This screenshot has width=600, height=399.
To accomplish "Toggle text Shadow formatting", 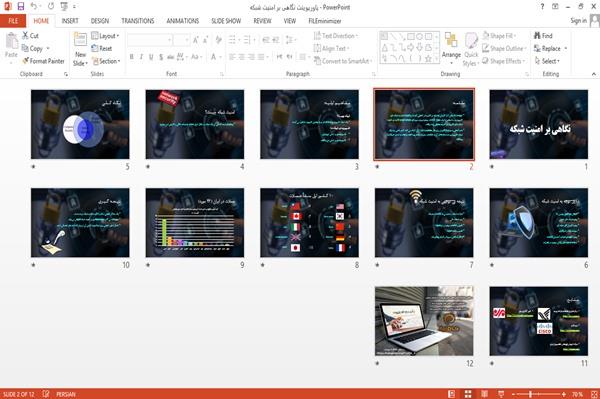I will (x=161, y=57).
